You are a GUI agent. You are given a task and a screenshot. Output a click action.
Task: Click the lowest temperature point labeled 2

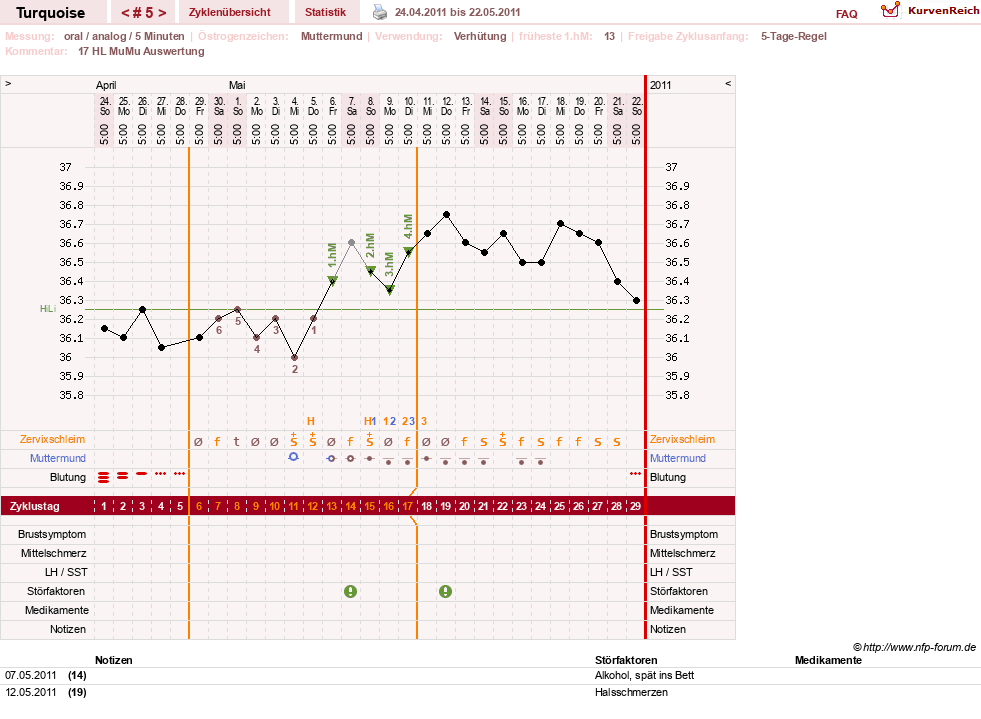point(295,357)
